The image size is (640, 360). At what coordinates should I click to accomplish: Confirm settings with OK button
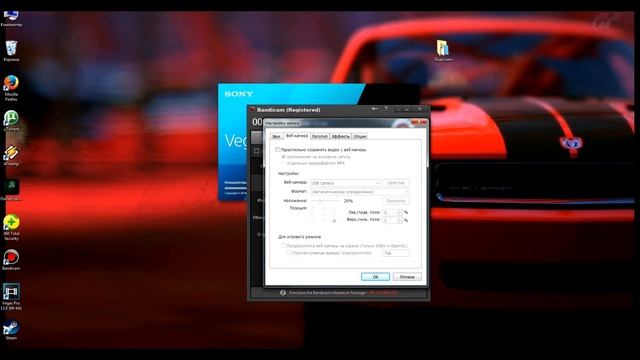(x=375, y=277)
